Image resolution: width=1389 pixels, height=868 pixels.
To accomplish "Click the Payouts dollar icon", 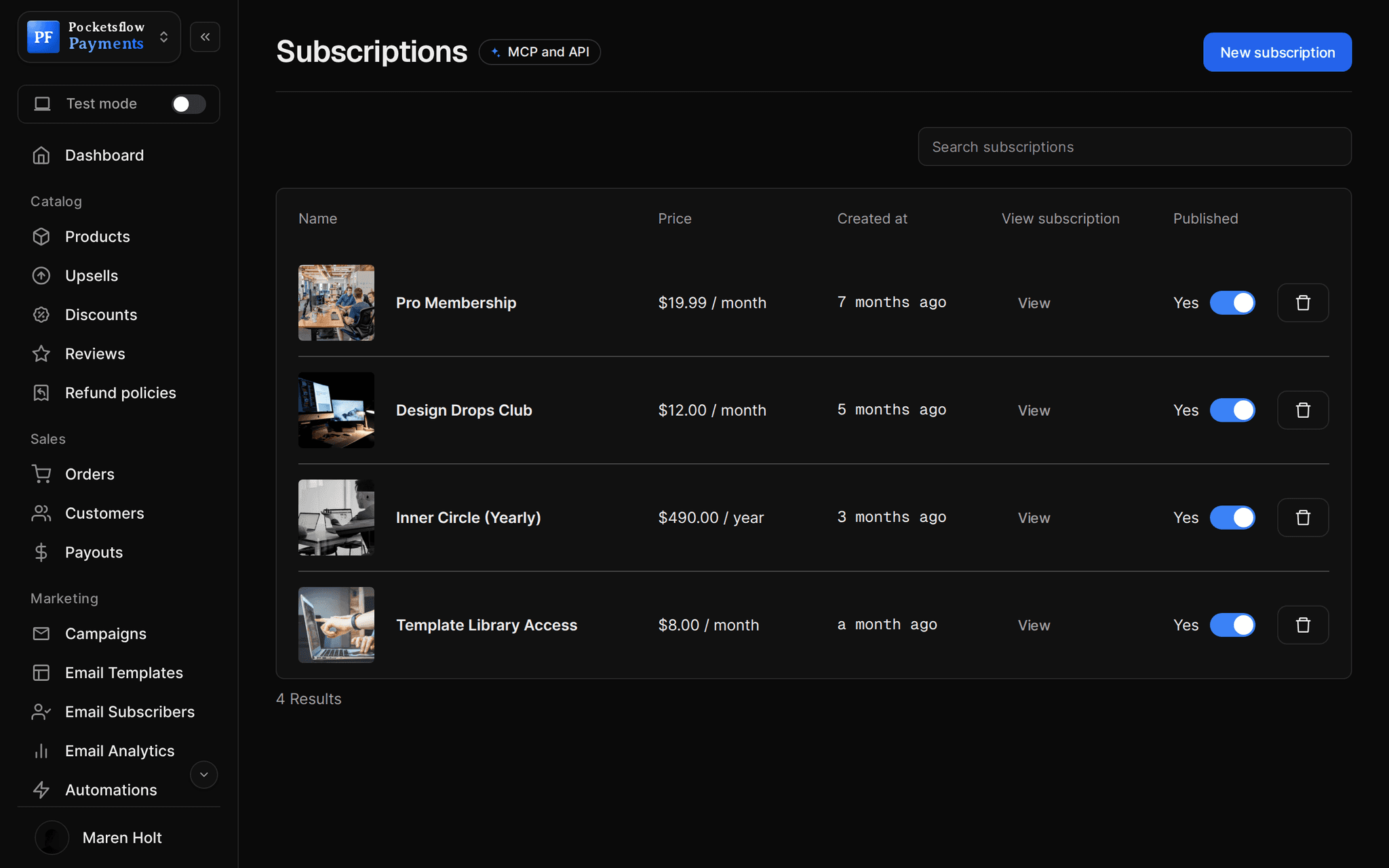I will [41, 552].
